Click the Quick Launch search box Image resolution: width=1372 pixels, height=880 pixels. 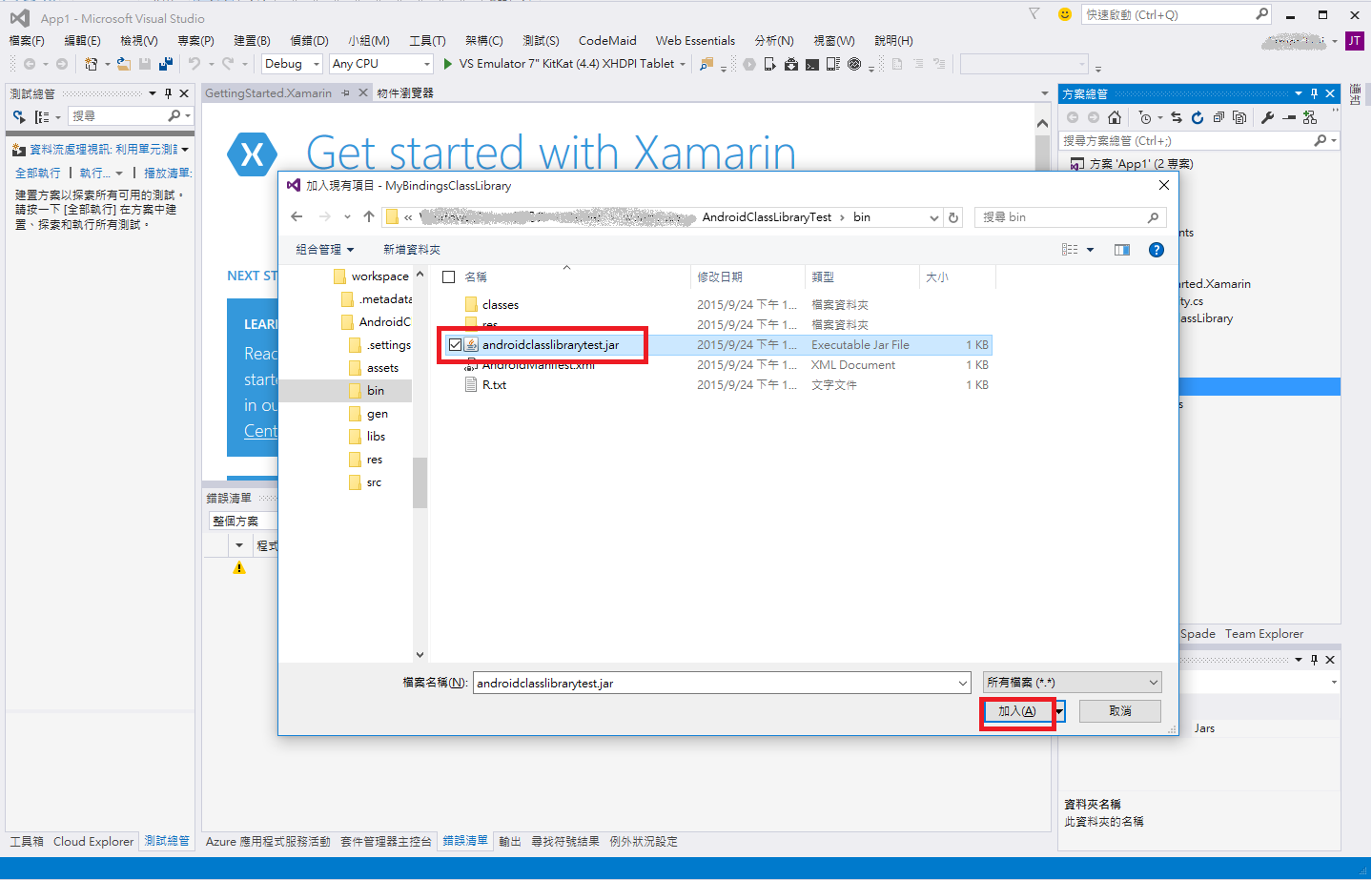tap(1177, 14)
